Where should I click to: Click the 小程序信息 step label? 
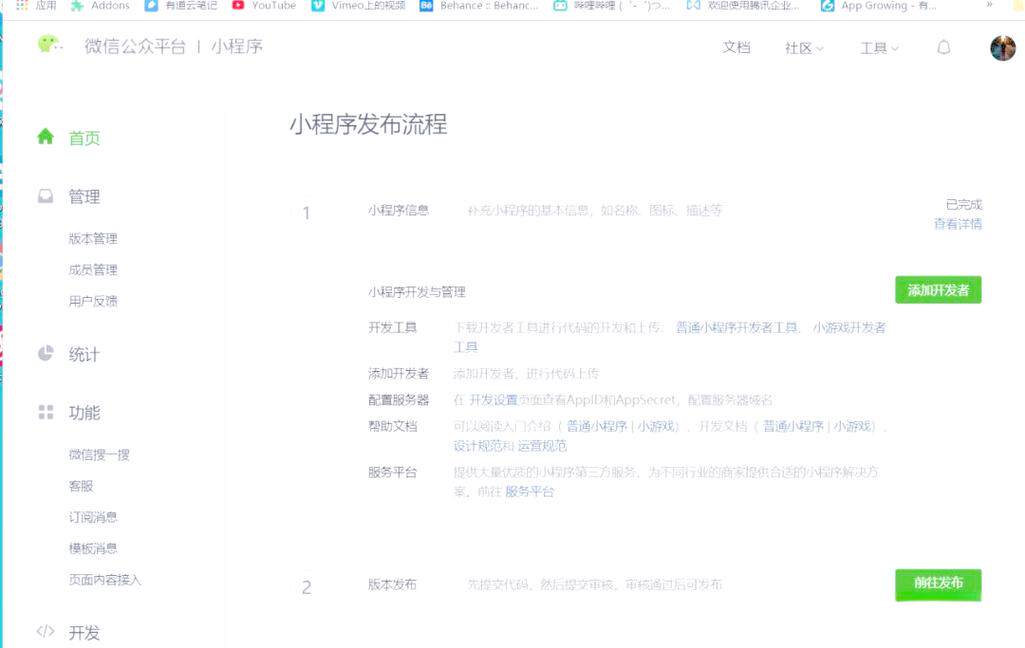click(x=398, y=210)
